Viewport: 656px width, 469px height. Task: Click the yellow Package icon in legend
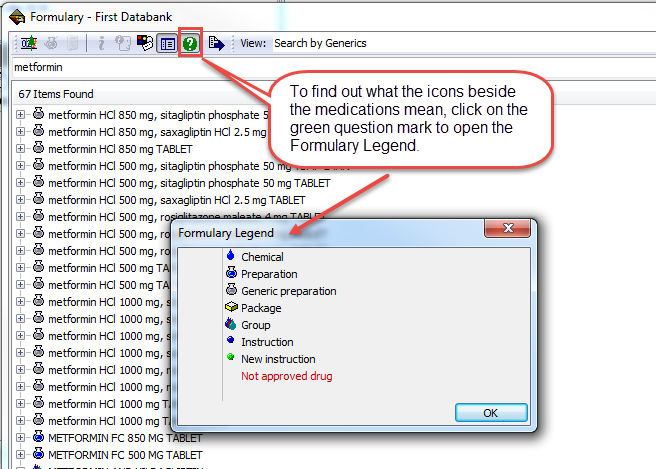(232, 308)
